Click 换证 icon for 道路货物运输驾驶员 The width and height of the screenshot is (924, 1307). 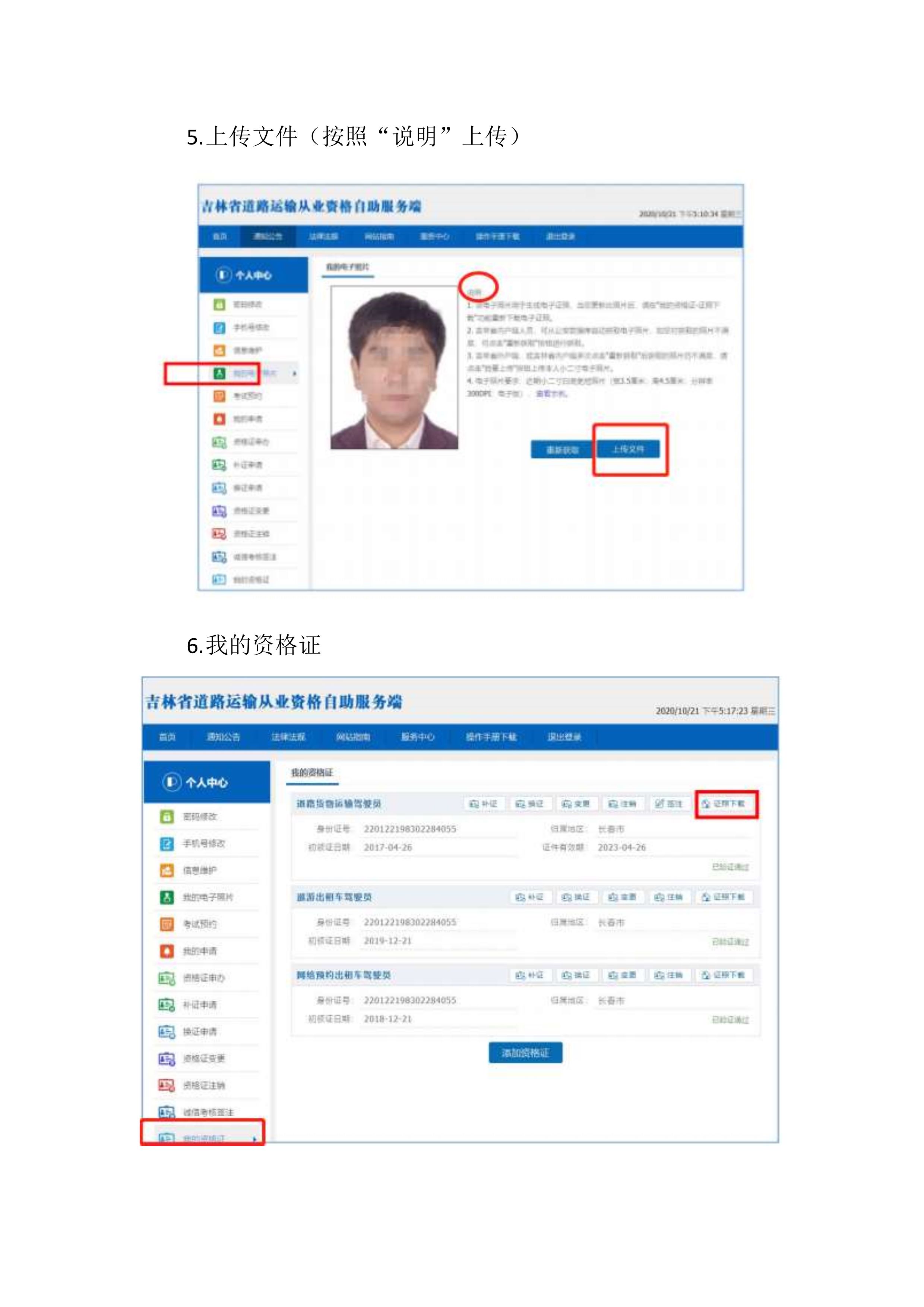pyautogui.click(x=529, y=804)
